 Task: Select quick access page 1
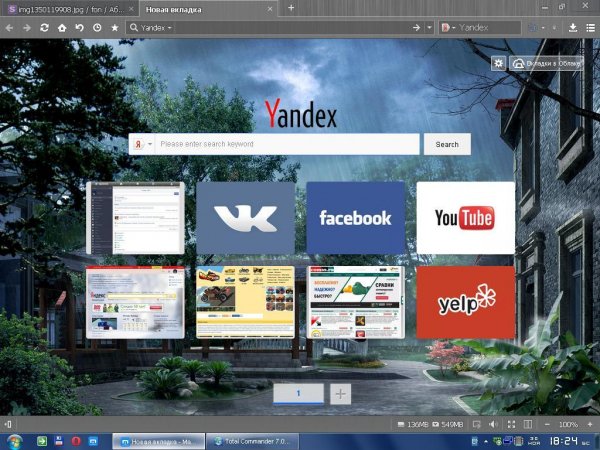click(298, 393)
